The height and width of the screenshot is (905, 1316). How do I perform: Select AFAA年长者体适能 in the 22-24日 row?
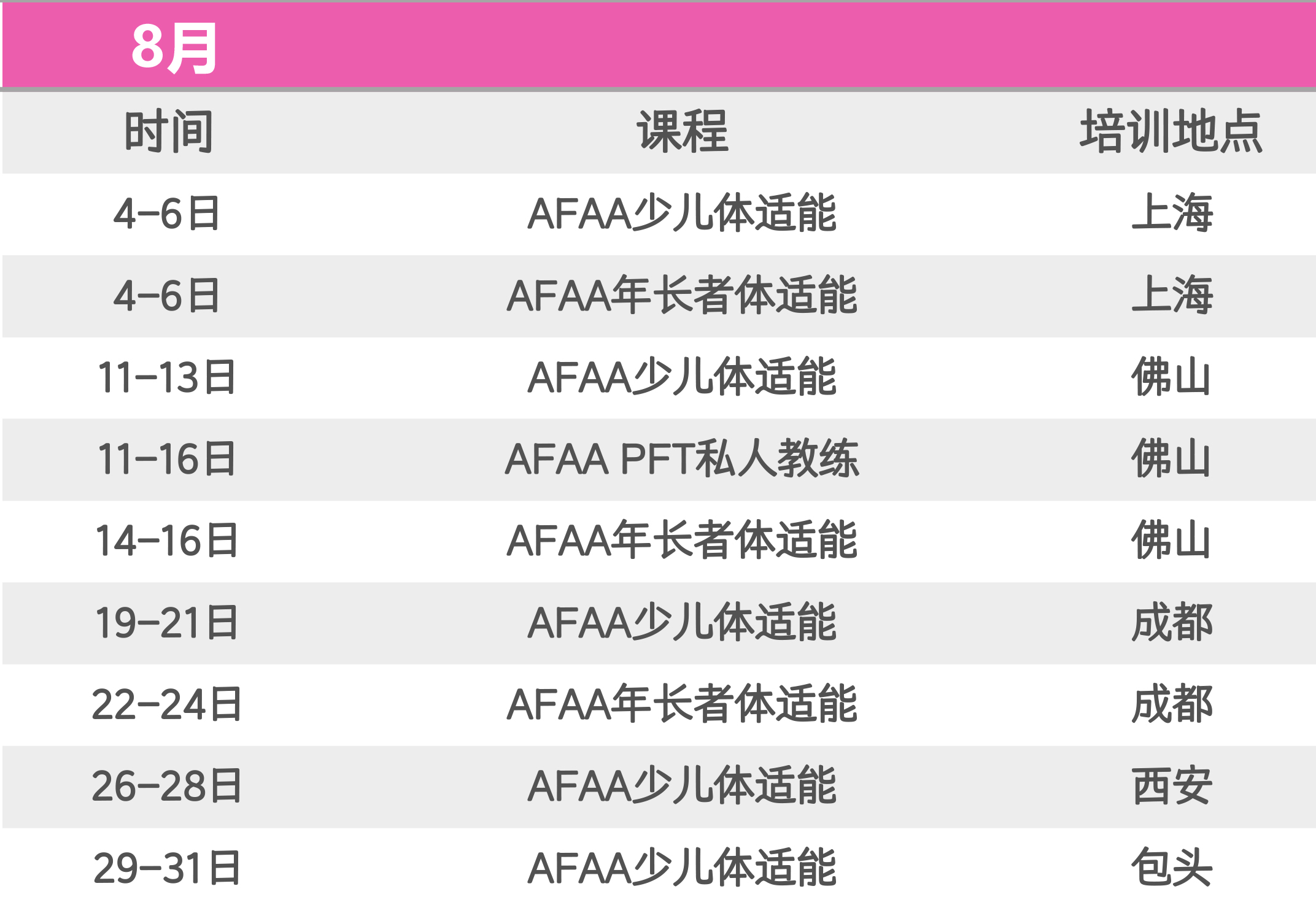coord(682,704)
